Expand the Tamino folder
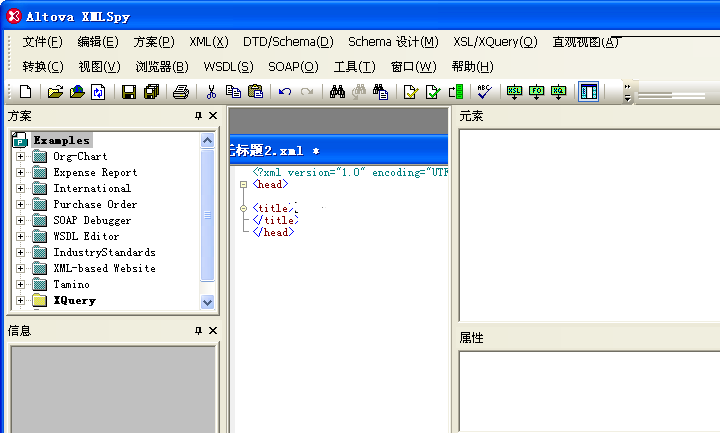Viewport: 720px width, 433px height. [x=20, y=284]
